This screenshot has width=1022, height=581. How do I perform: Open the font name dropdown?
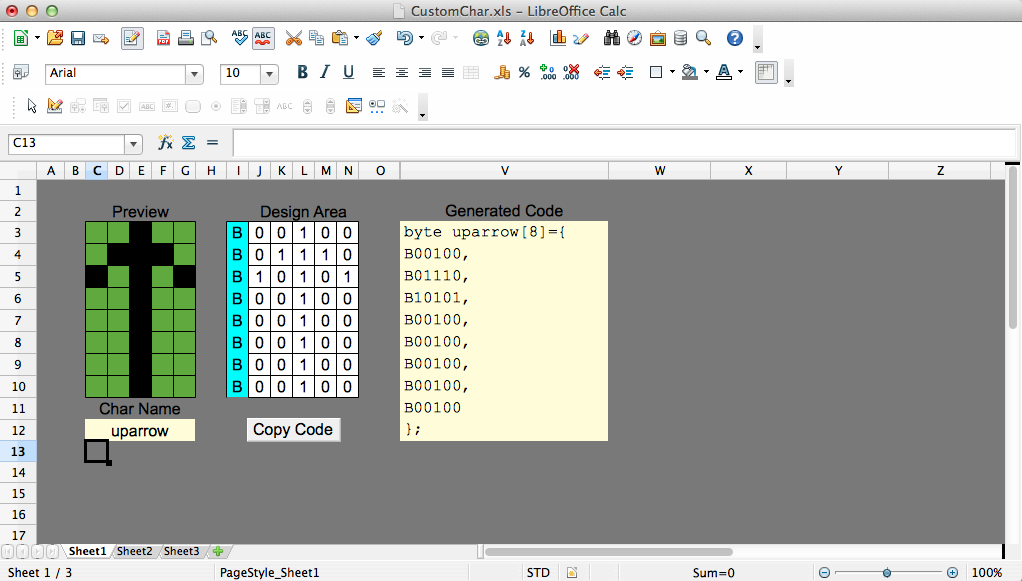pyautogui.click(x=193, y=74)
